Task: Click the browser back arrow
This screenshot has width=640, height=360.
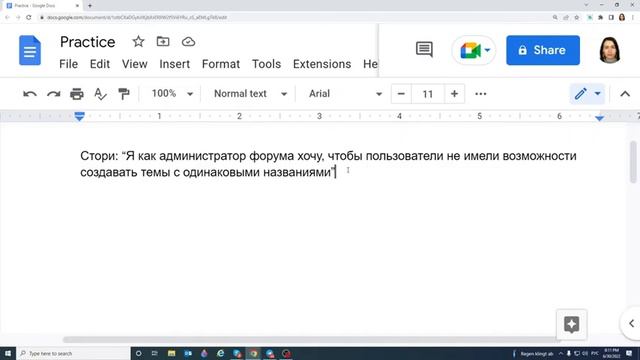Action: (x=7, y=18)
